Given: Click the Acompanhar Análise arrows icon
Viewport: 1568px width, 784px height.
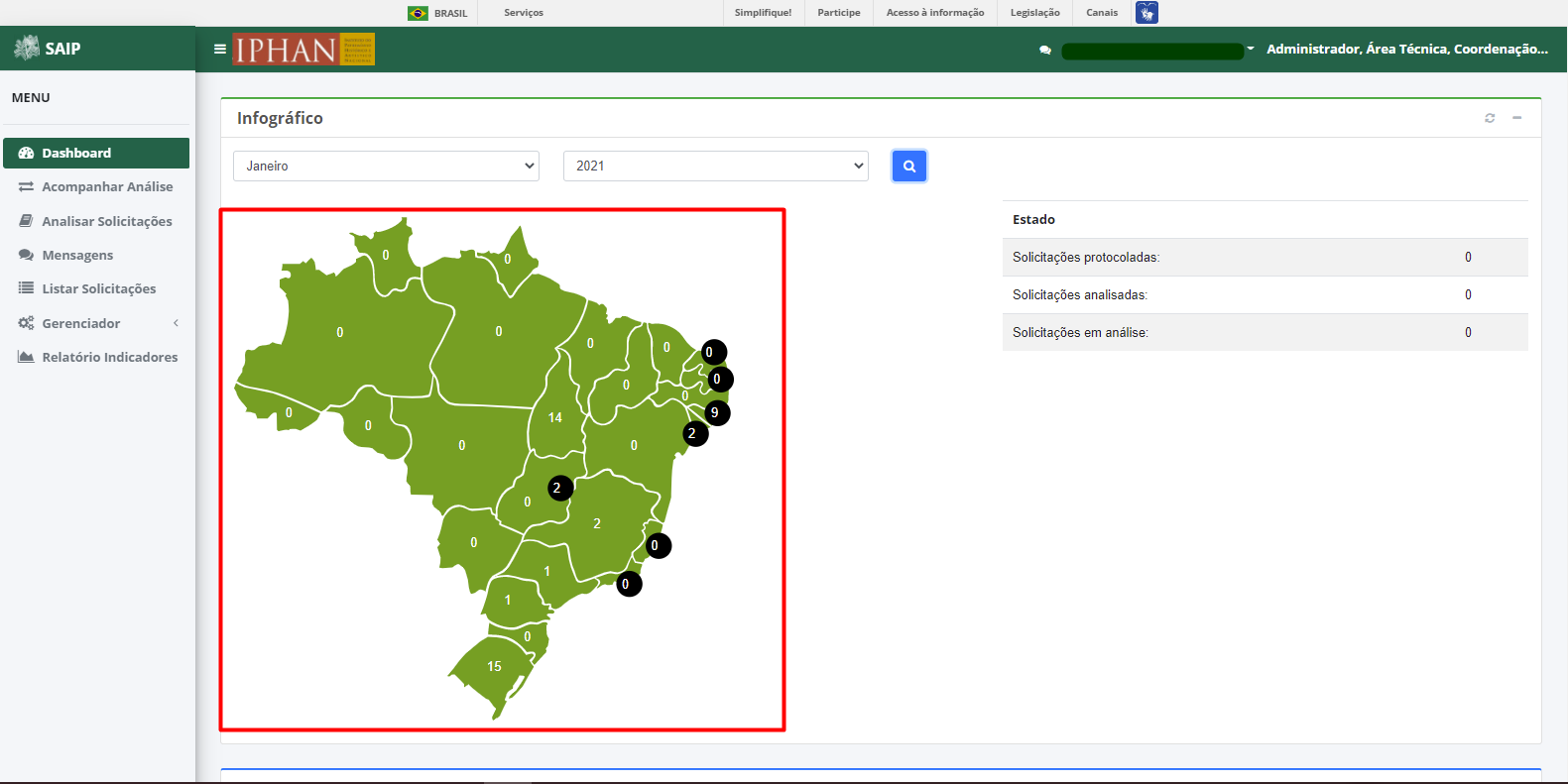Looking at the screenshot, I should click(26, 186).
